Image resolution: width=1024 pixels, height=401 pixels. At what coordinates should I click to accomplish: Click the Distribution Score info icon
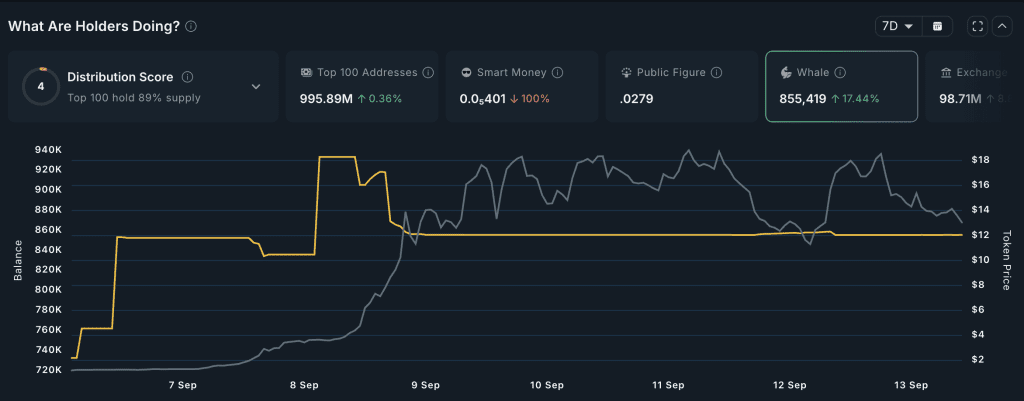point(188,77)
